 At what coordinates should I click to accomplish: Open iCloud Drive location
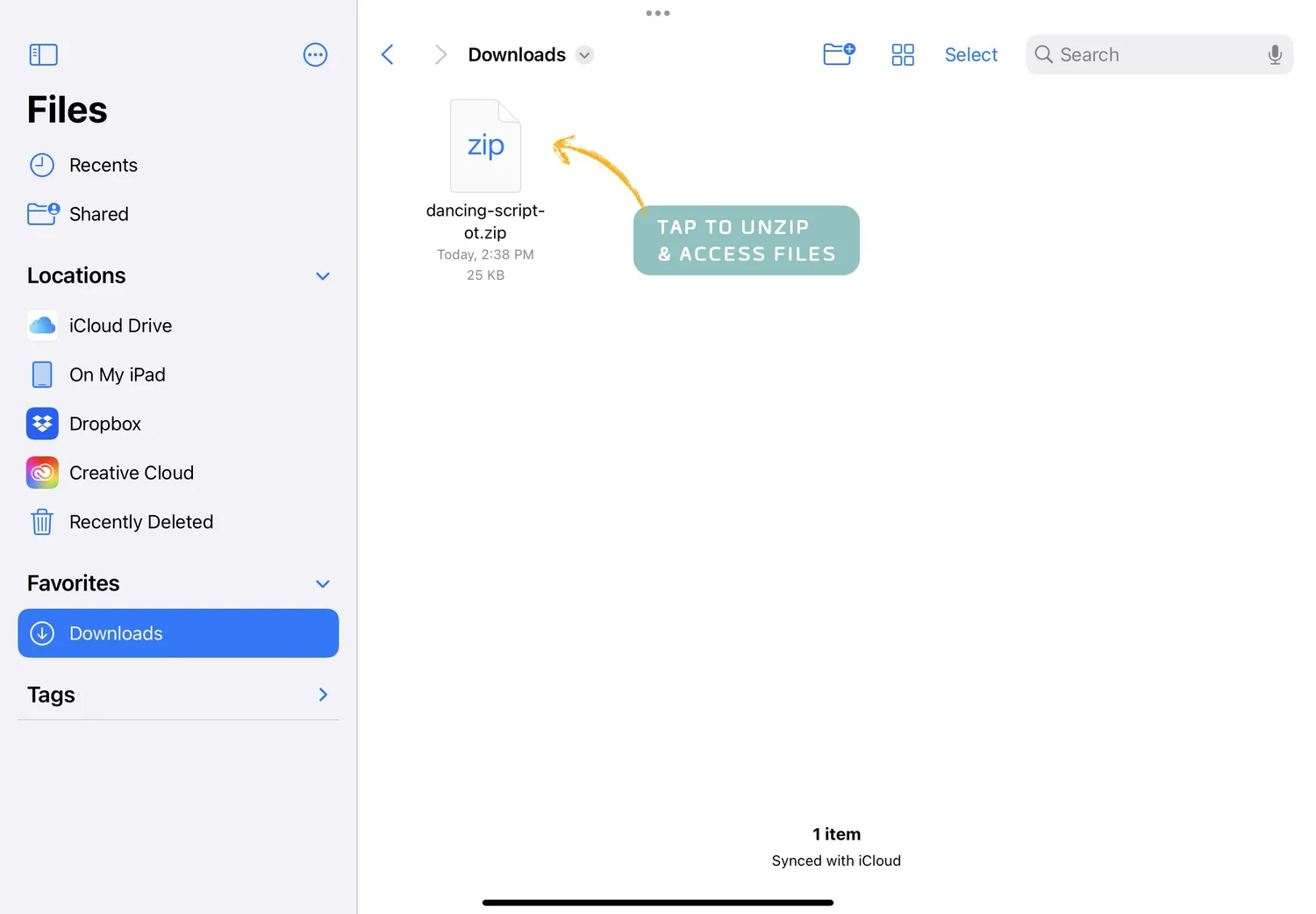pyautogui.click(x=120, y=325)
